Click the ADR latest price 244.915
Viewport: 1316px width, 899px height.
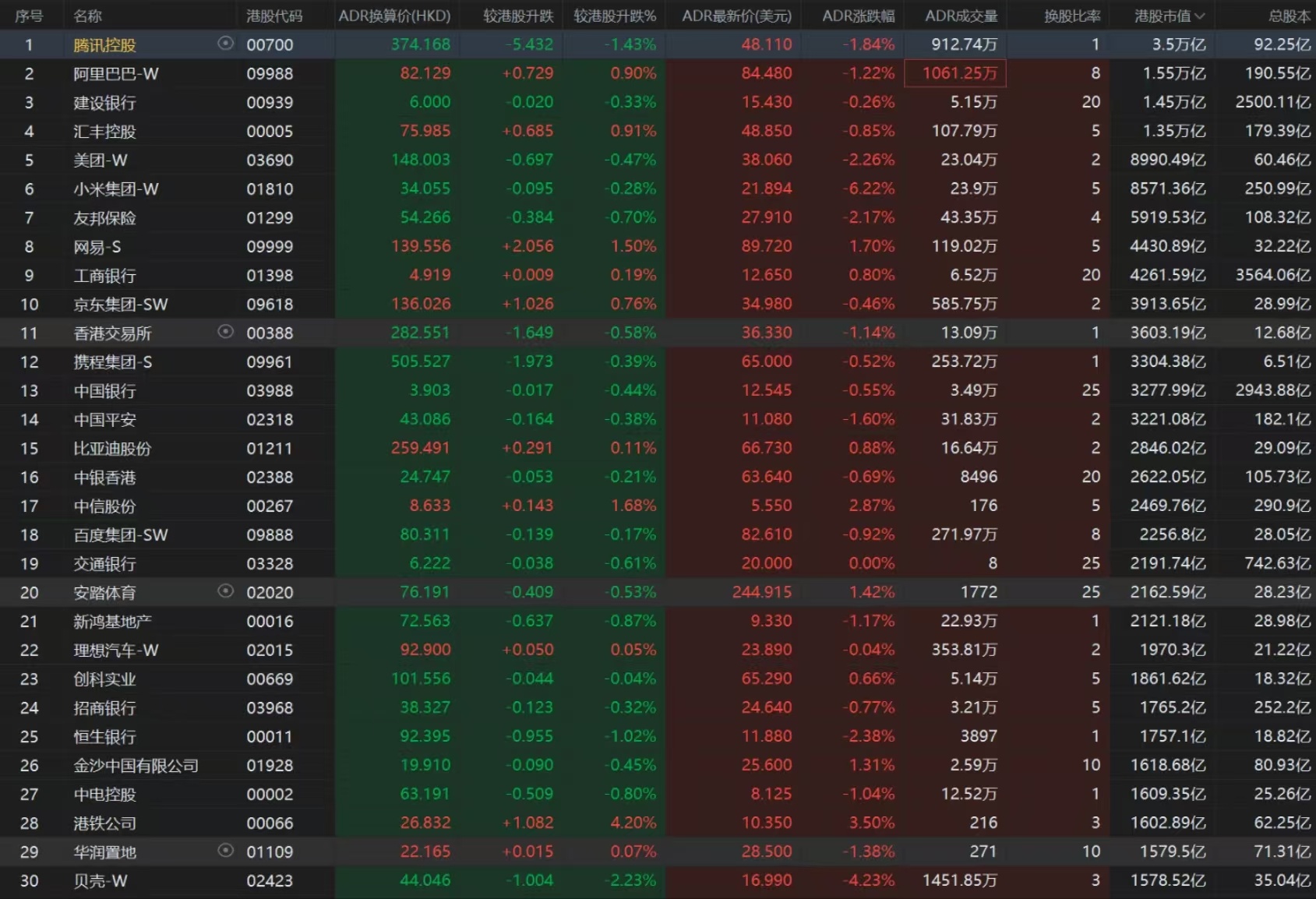coord(762,592)
